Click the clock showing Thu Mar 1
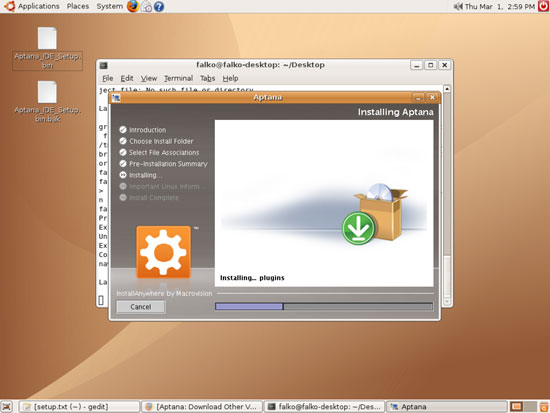The height and width of the screenshot is (413, 550). point(500,6)
